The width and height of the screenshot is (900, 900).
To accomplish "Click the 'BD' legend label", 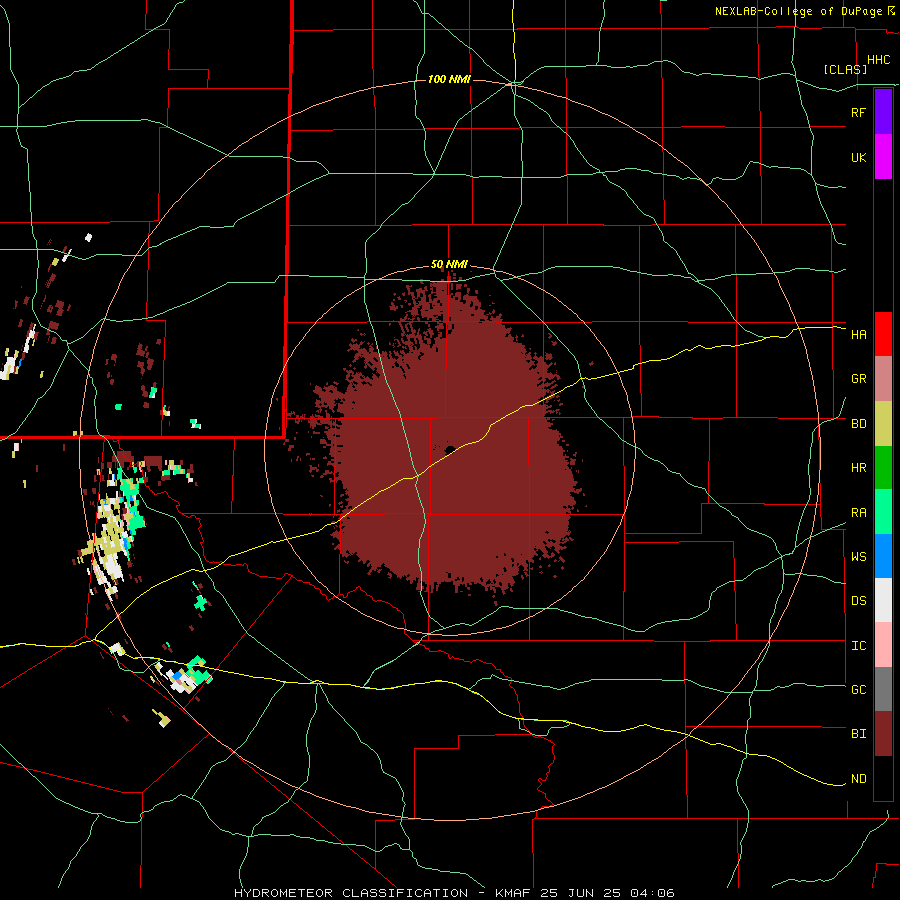I will [858, 424].
